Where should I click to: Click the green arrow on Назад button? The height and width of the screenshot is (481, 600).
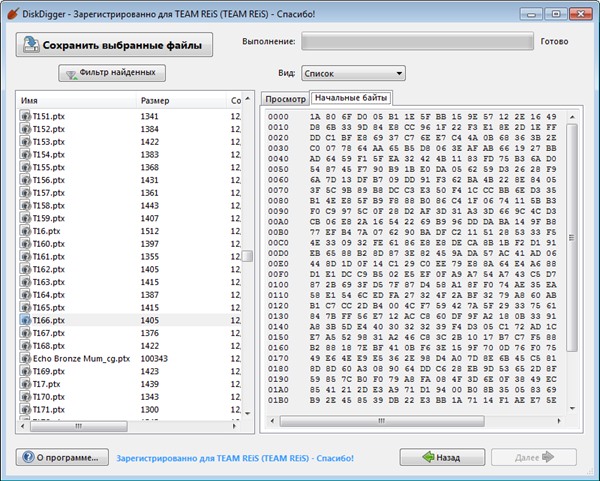(x=428, y=457)
